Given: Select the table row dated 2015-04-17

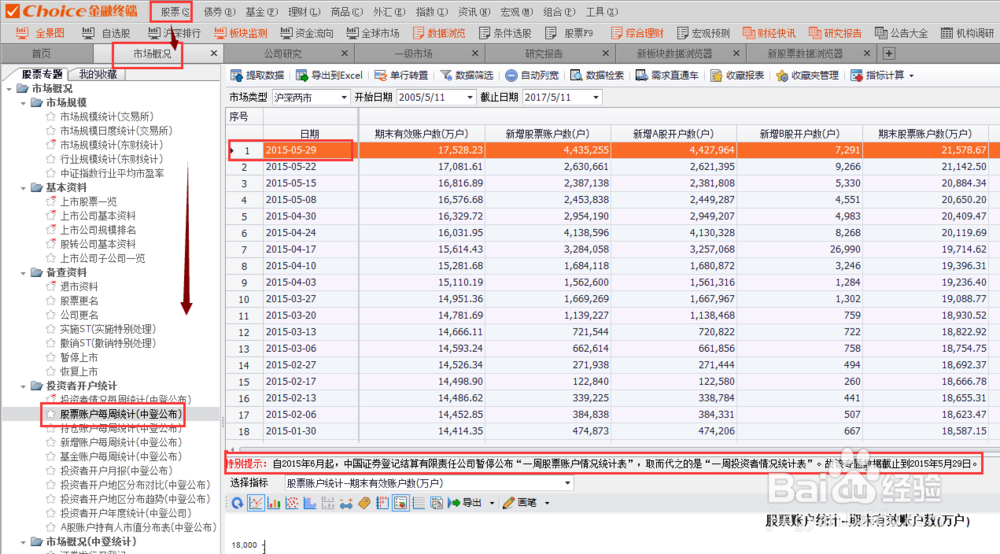Looking at the screenshot, I should coord(612,249).
